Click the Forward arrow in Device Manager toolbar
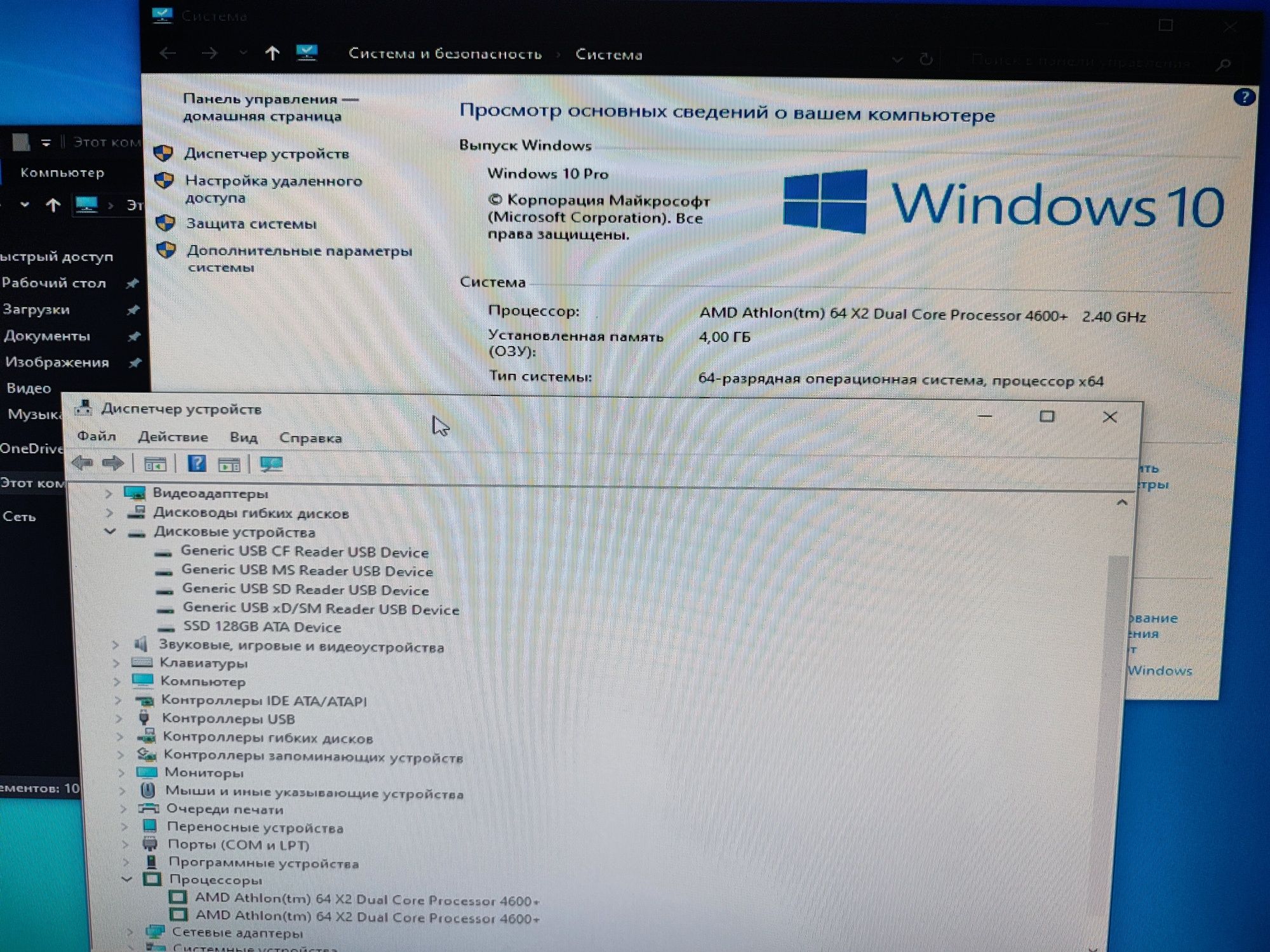The width and height of the screenshot is (1270, 952). click(x=113, y=463)
